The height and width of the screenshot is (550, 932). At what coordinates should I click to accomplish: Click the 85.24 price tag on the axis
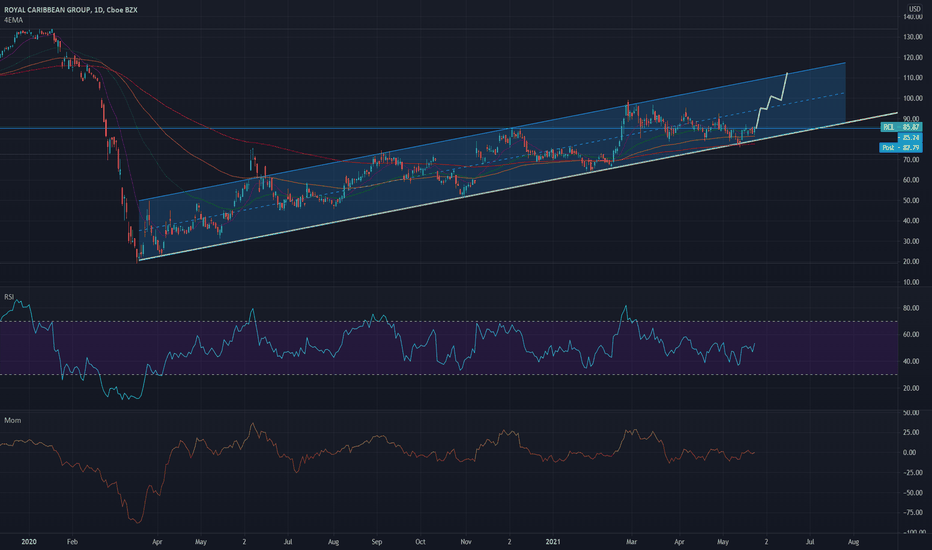tap(910, 137)
